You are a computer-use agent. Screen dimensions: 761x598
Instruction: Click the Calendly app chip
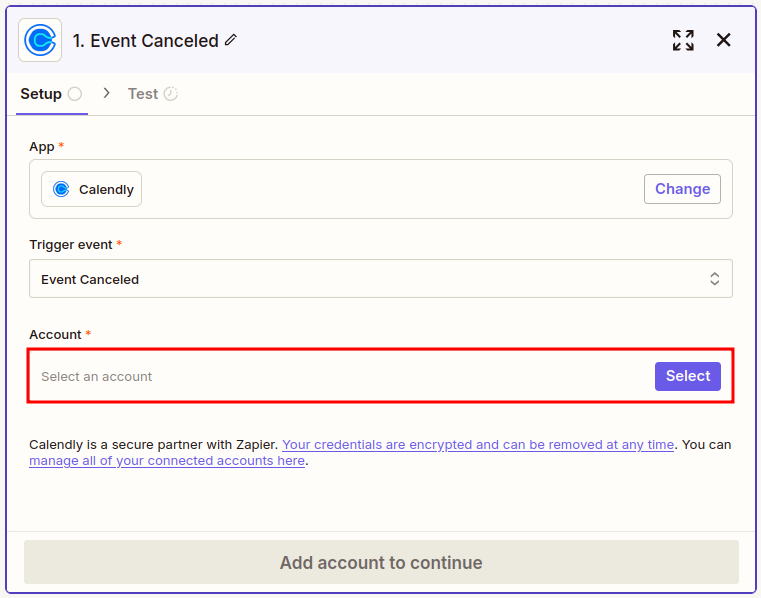pos(91,189)
